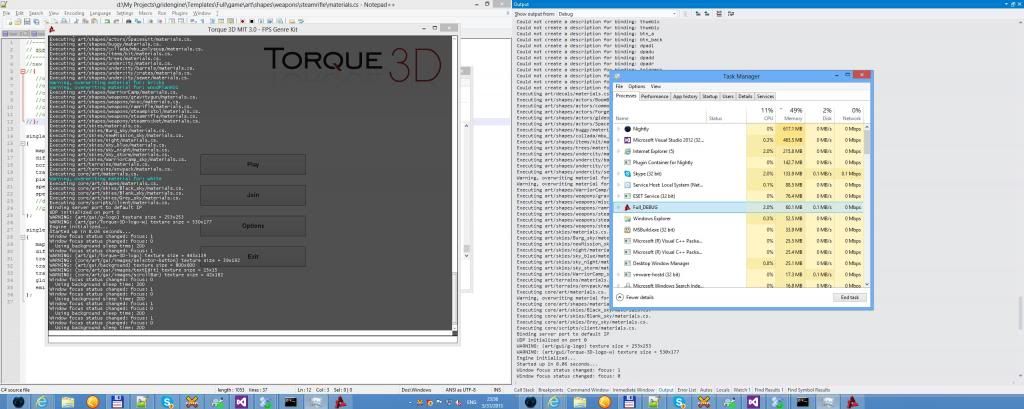Click End task in Task Manager
The image size is (1024, 409).
[849, 298]
